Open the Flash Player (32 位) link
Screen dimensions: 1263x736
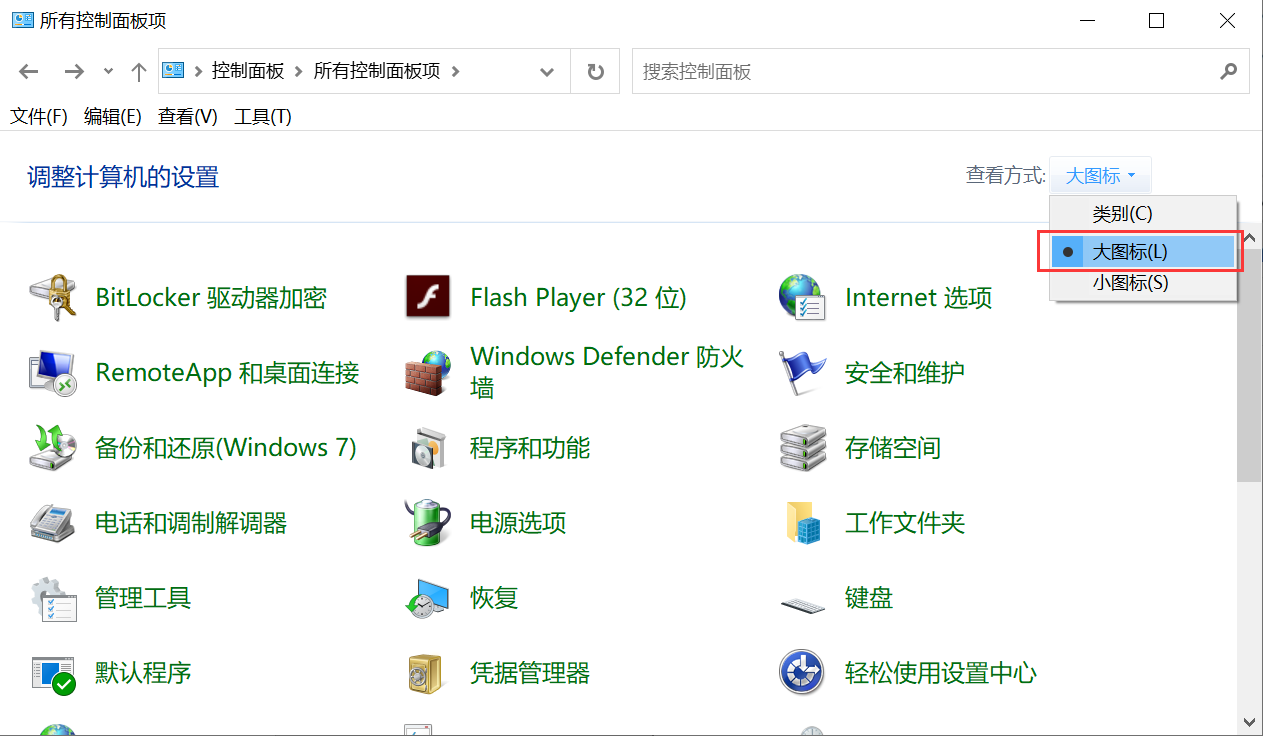click(578, 297)
